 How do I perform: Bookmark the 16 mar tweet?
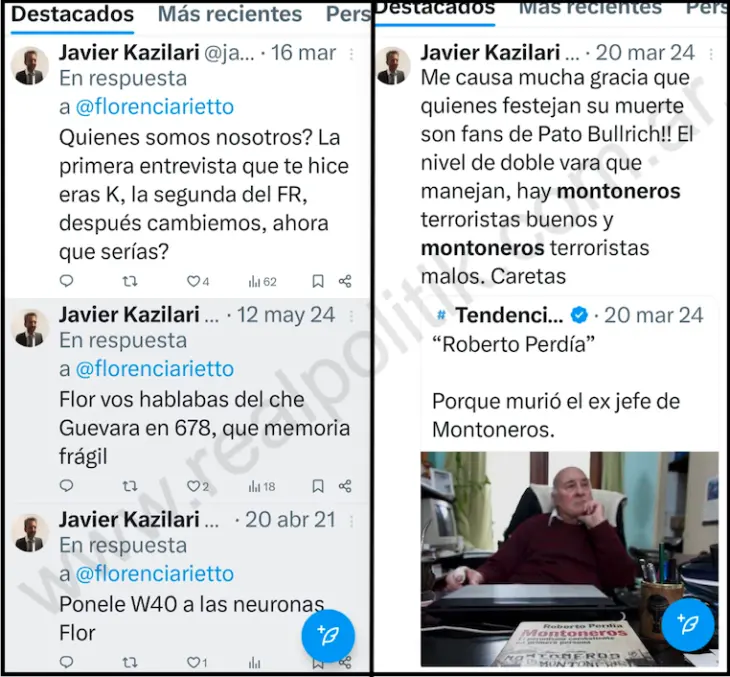point(318,281)
